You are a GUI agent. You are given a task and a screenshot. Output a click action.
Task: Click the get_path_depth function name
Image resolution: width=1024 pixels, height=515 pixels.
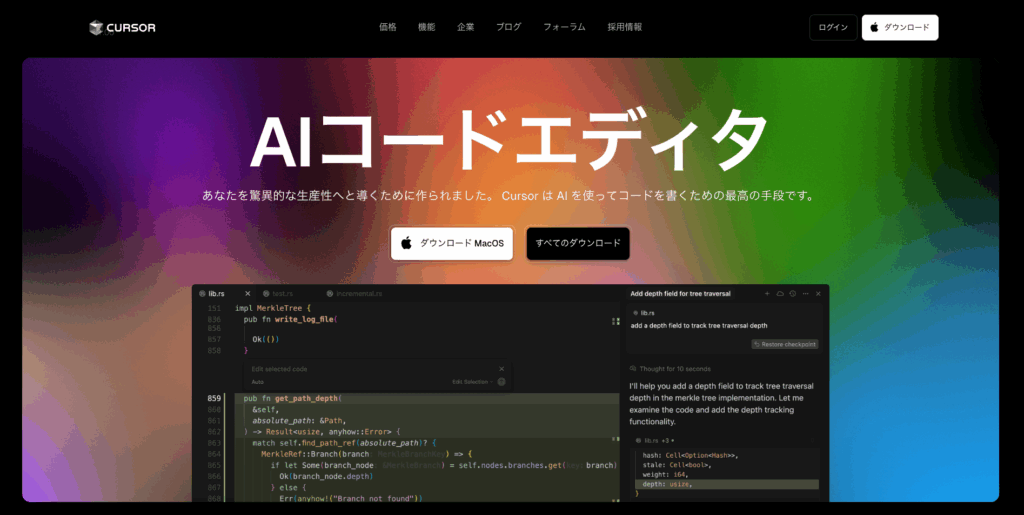[307, 398]
